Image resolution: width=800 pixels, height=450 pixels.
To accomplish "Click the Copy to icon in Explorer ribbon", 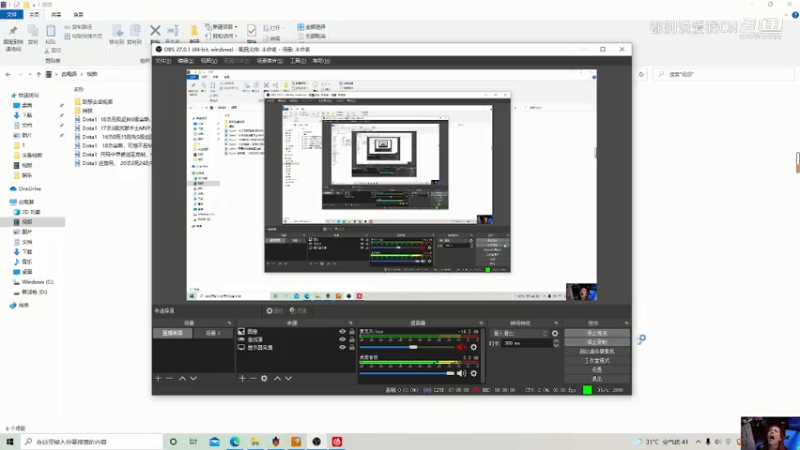I will (x=135, y=34).
